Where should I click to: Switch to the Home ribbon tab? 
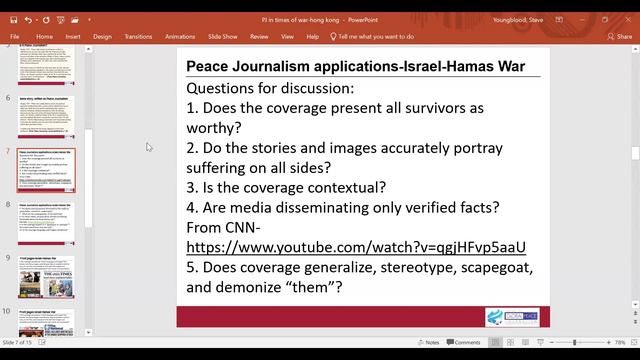(x=44, y=36)
